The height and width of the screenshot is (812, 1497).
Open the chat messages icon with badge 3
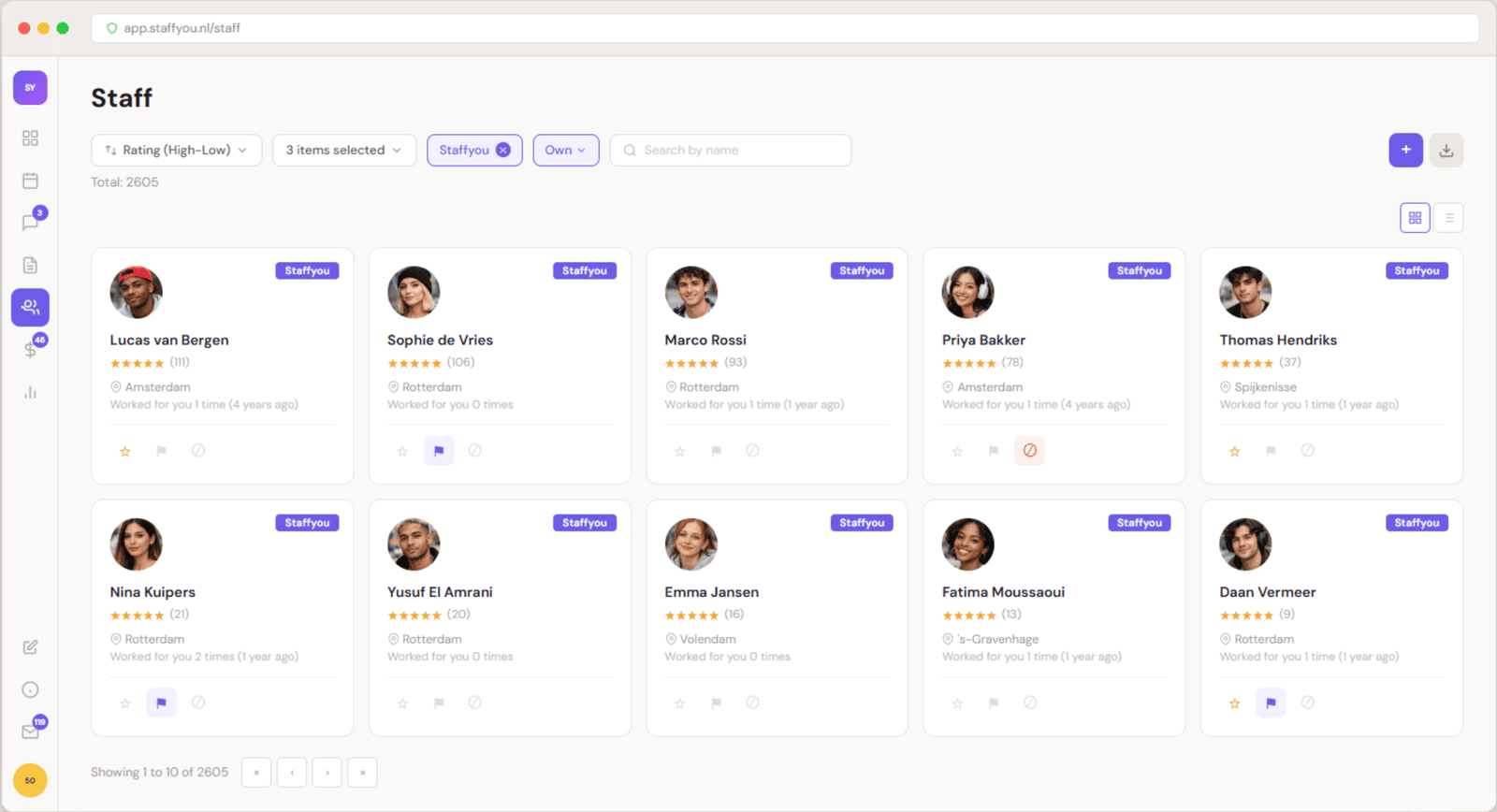click(30, 223)
